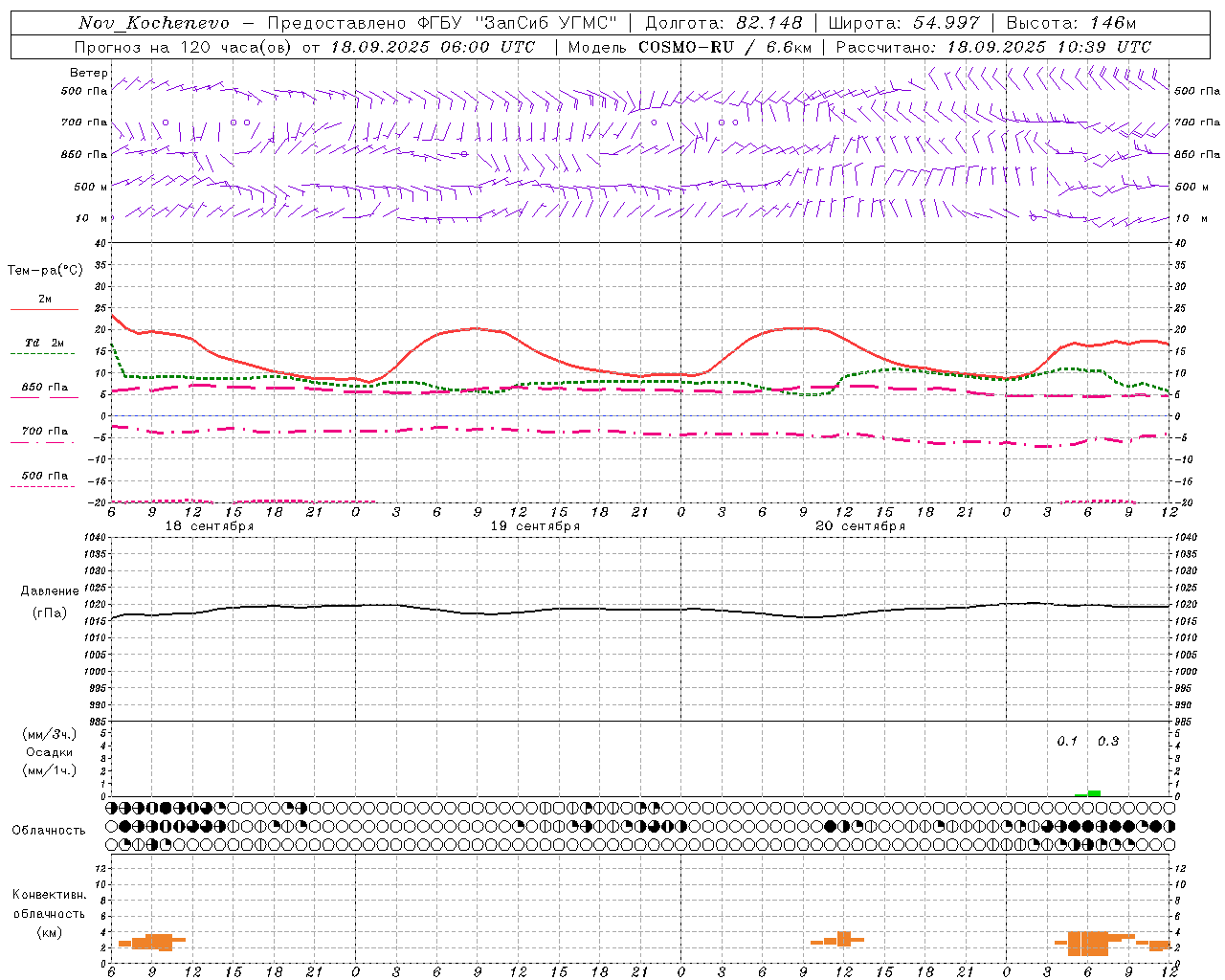
Task: Click the '(гПа)' unit under Давление
Action: pos(49,613)
